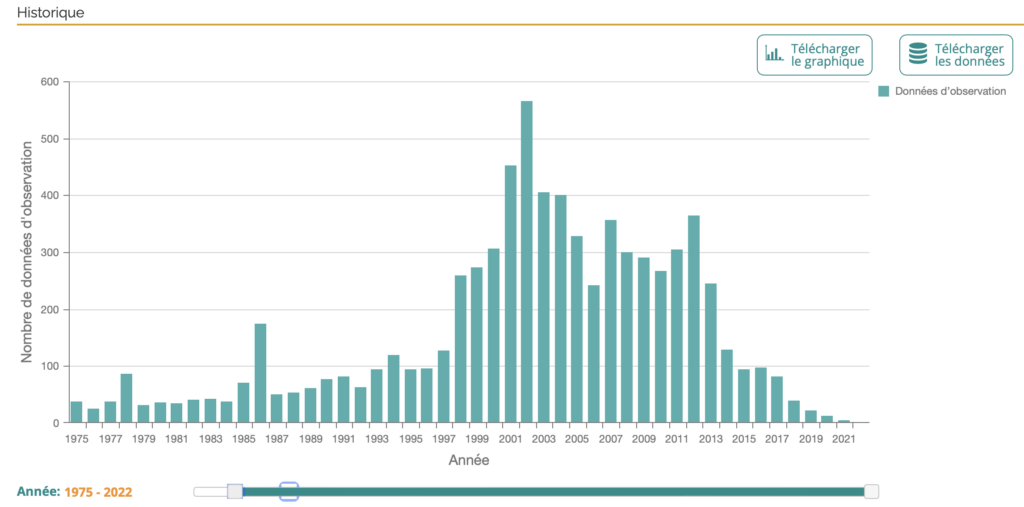Toggle the Données d'observation legend square
Viewport: 1024px width, 507px height.
tap(884, 91)
